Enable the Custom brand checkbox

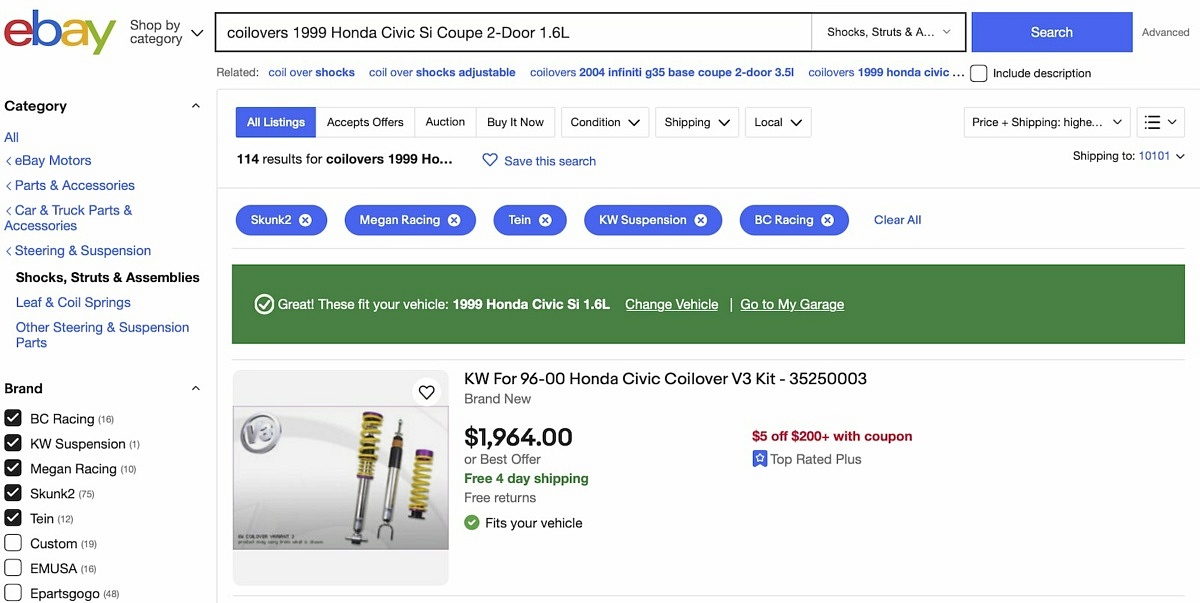(14, 543)
